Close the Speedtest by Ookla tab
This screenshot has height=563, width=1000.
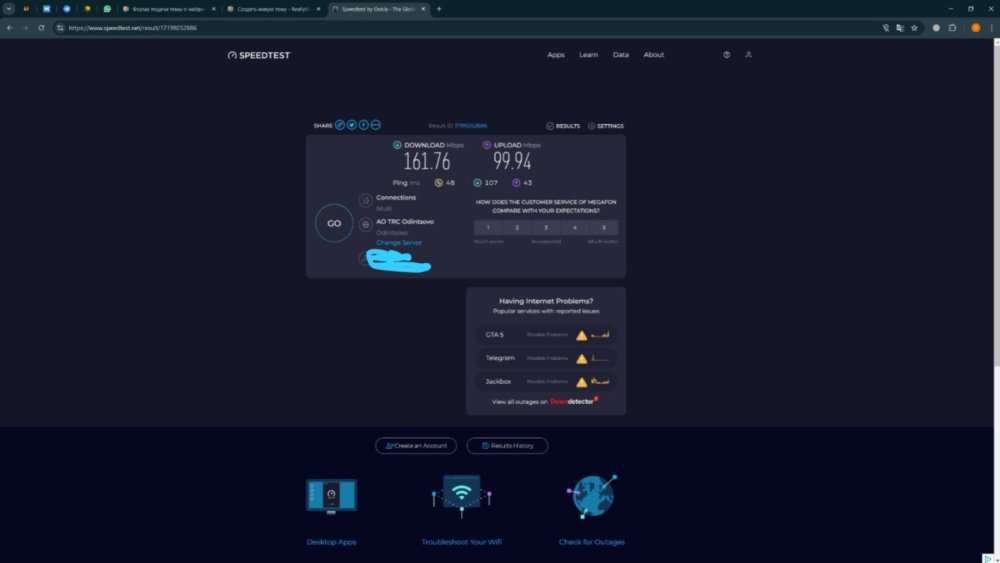point(423,9)
